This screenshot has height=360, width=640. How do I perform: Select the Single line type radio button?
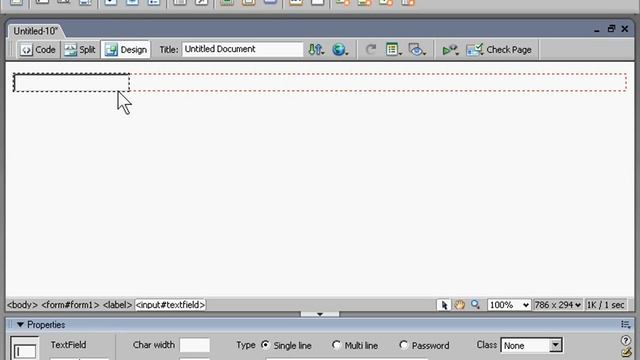pyautogui.click(x=265, y=345)
